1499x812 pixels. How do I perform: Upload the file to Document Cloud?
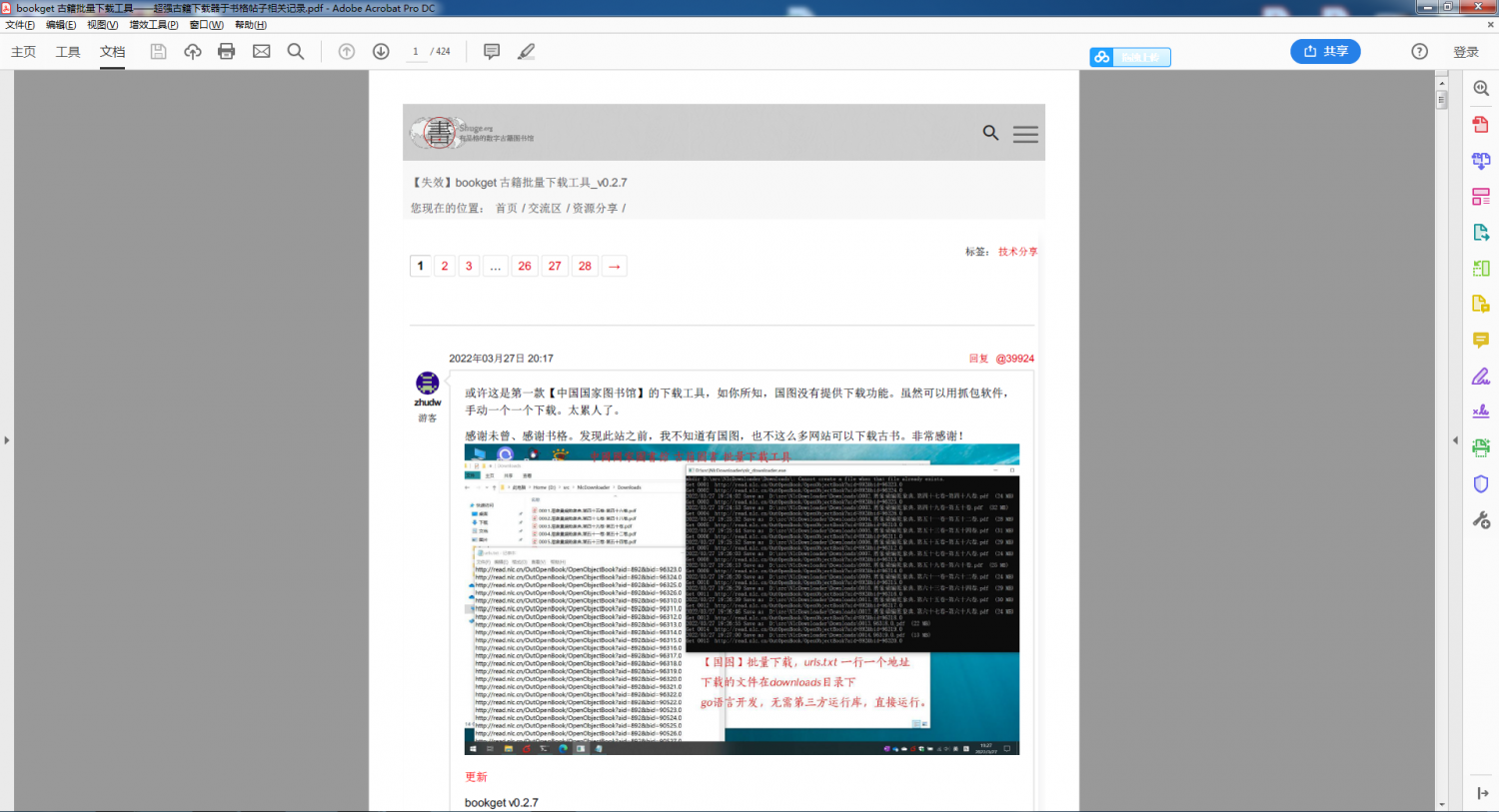pos(194,51)
